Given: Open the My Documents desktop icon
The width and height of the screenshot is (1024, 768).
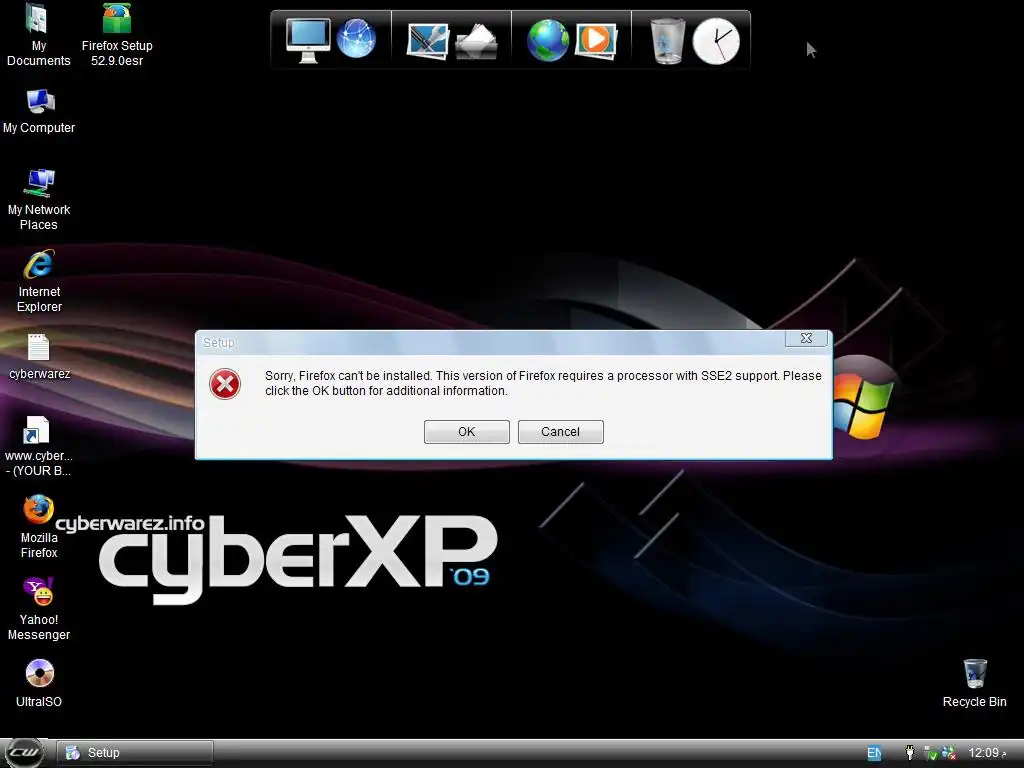Looking at the screenshot, I should pyautogui.click(x=39, y=35).
